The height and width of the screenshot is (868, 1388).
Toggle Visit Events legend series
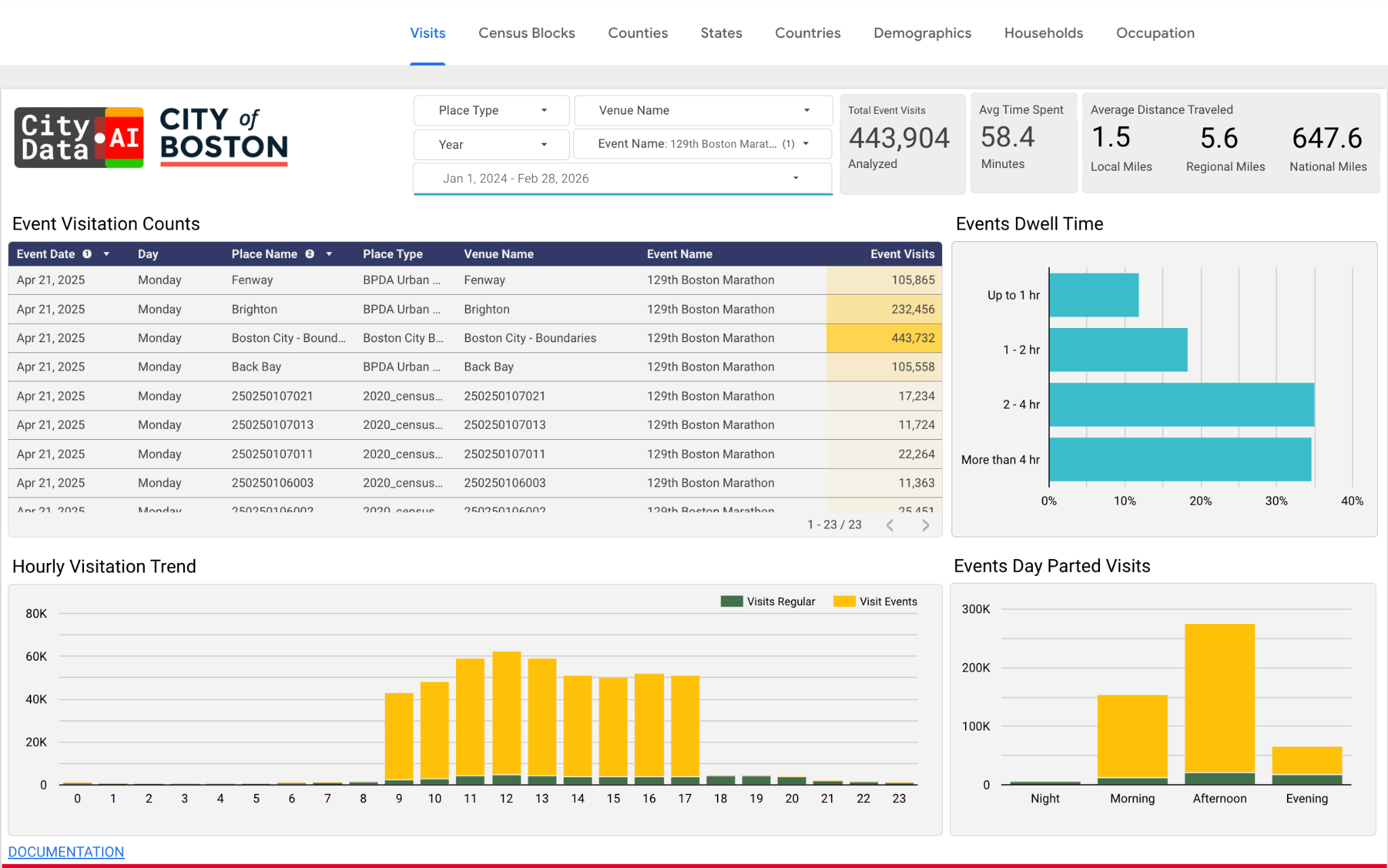(x=875, y=602)
